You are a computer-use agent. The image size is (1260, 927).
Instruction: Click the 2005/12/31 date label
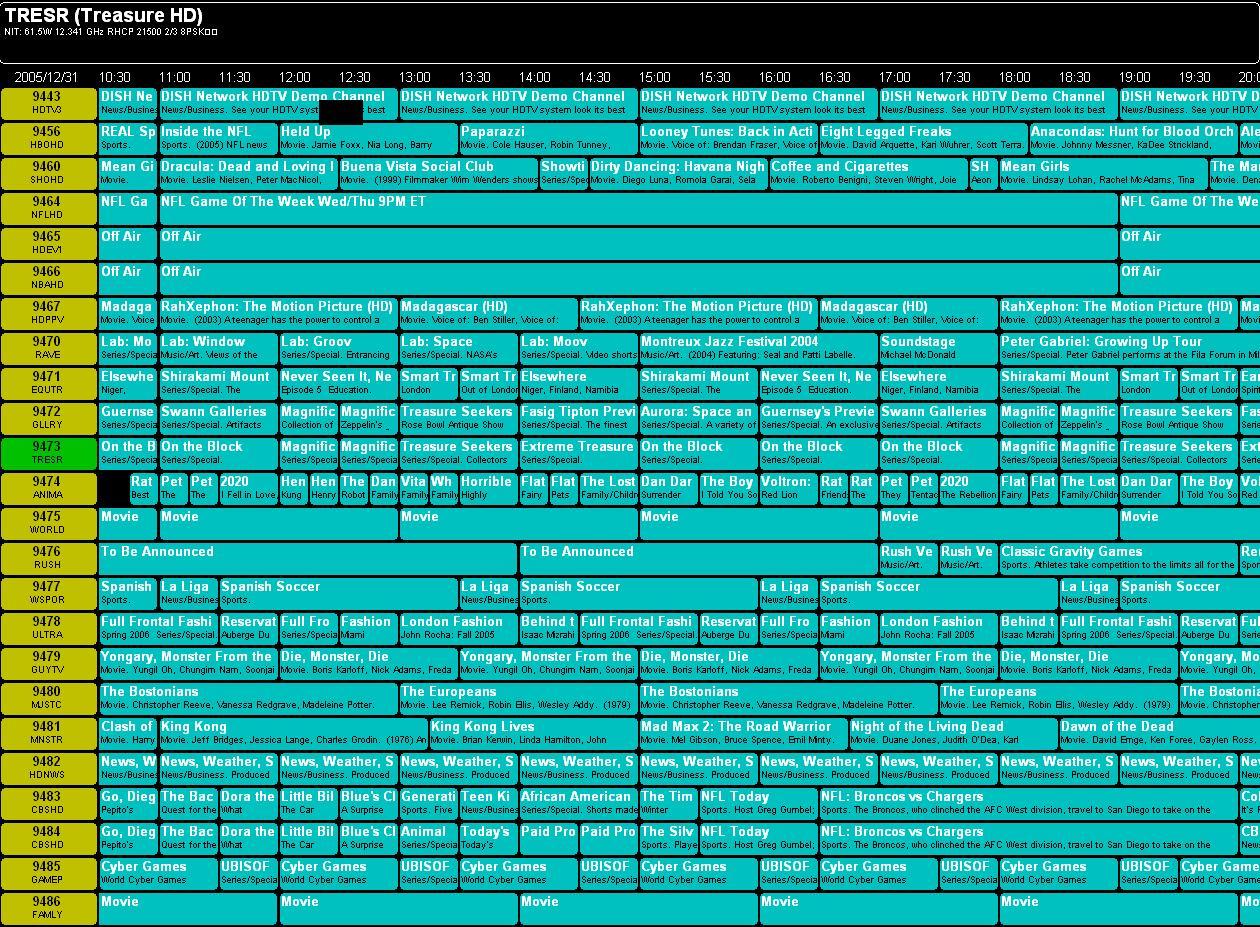click(x=46, y=77)
